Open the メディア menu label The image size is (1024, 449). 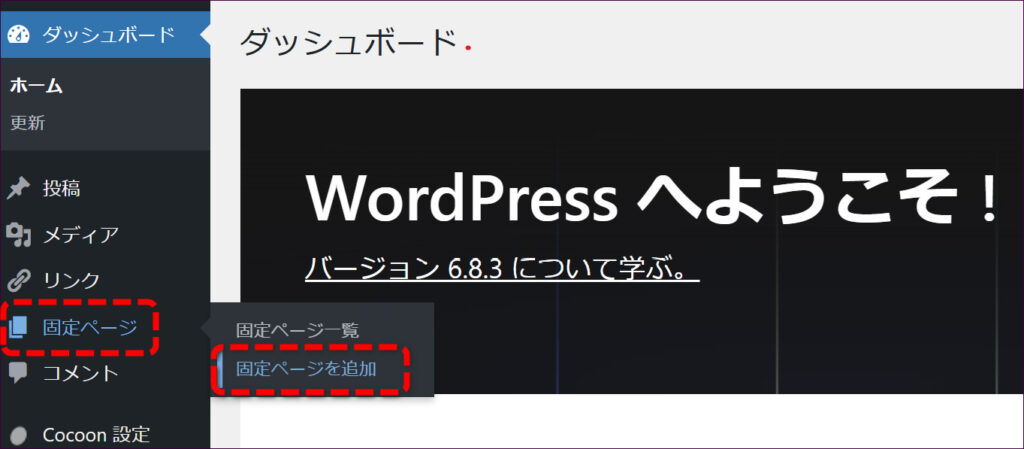80,235
